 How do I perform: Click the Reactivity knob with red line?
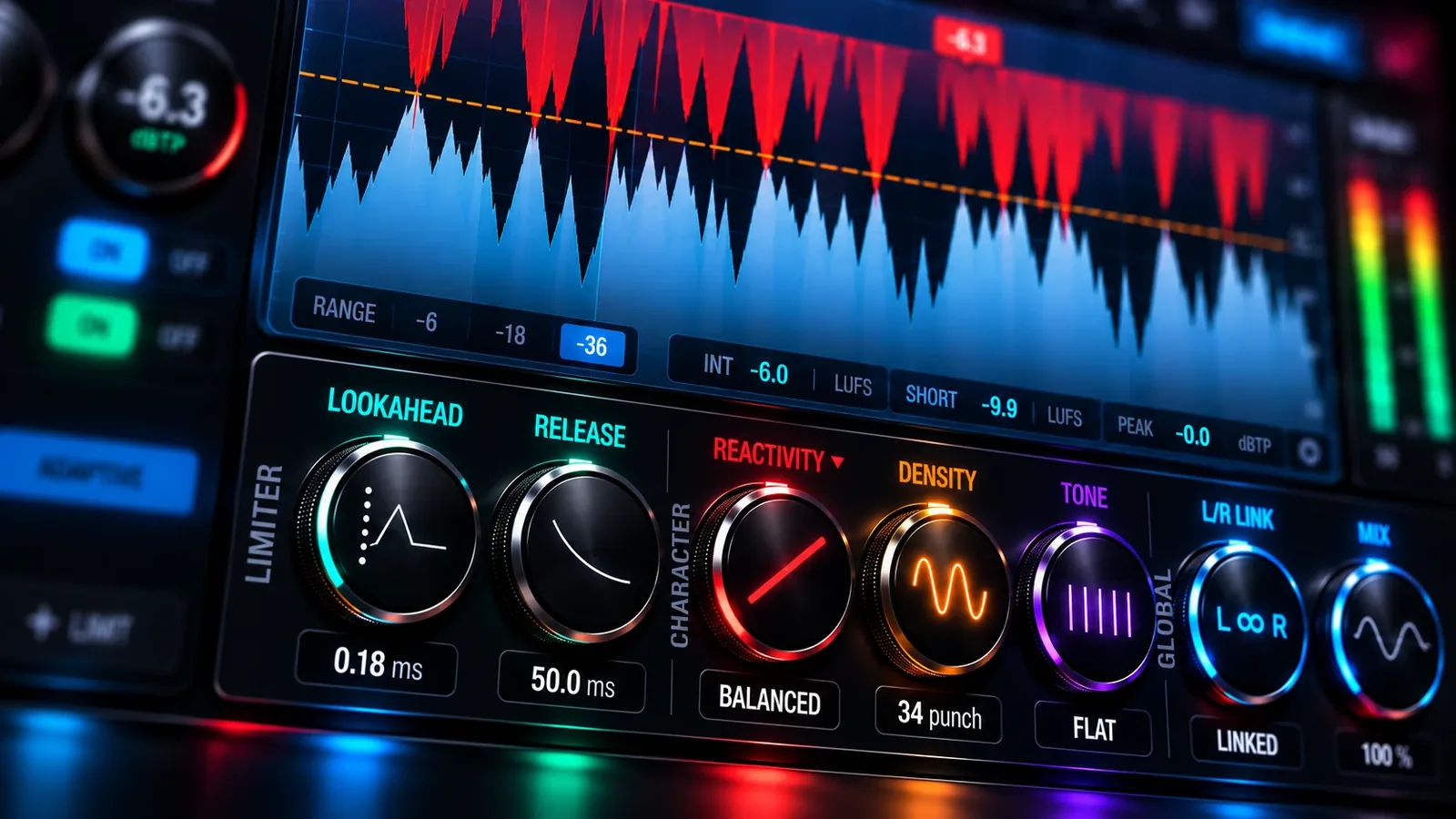[x=776, y=573]
